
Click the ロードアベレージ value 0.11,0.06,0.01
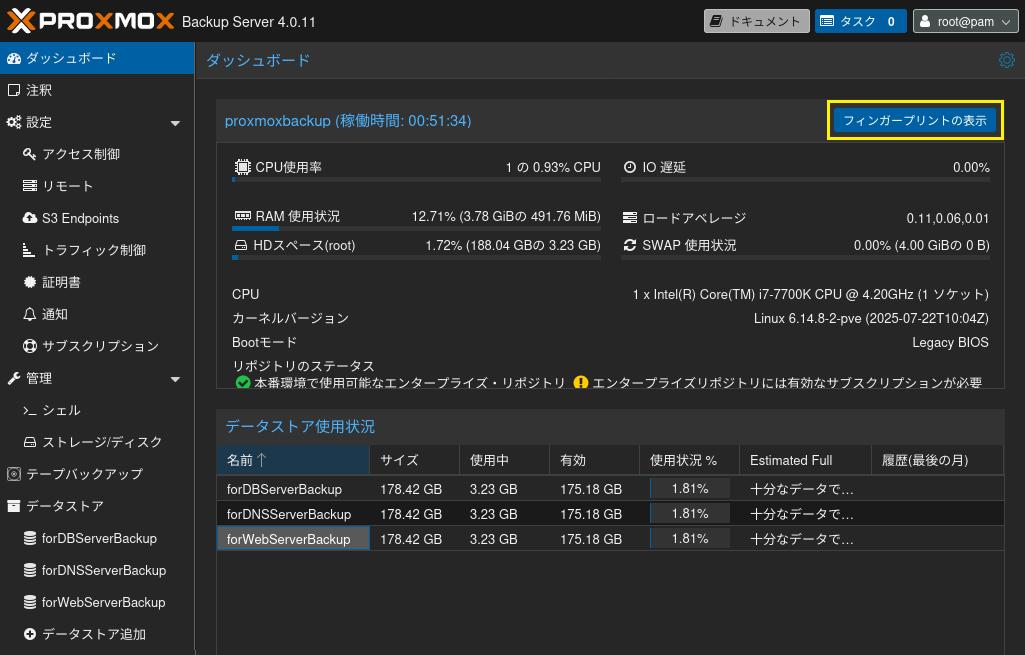pos(947,218)
